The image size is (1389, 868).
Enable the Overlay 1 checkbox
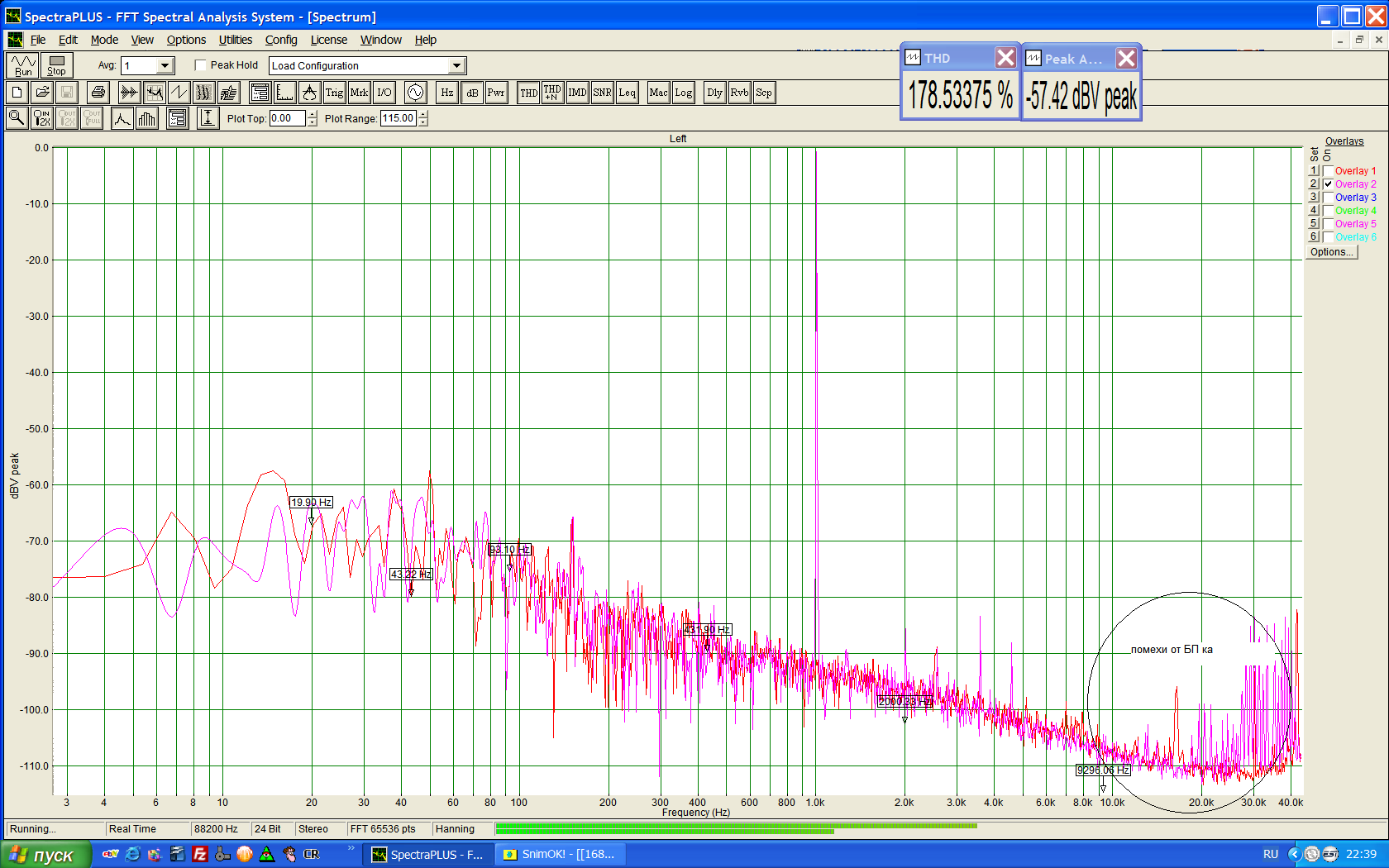tap(1328, 171)
